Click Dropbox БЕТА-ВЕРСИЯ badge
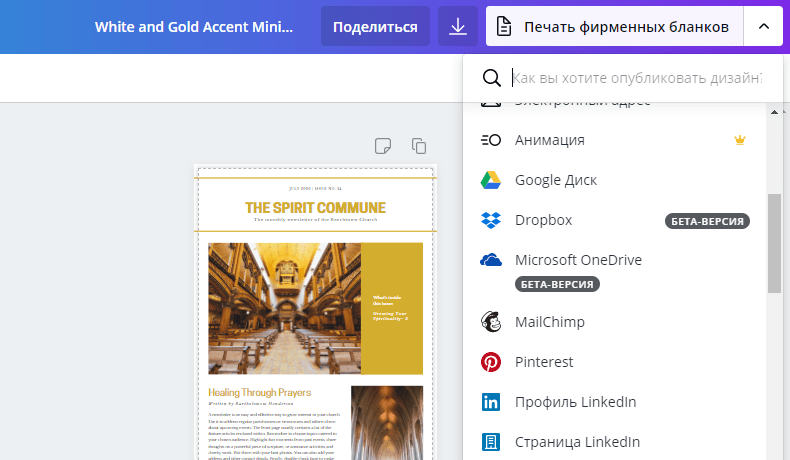This screenshot has width=790, height=460. 707,221
